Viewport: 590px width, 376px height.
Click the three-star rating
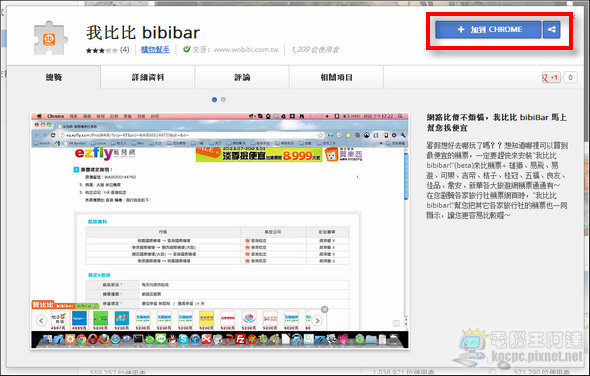(x=102, y=50)
